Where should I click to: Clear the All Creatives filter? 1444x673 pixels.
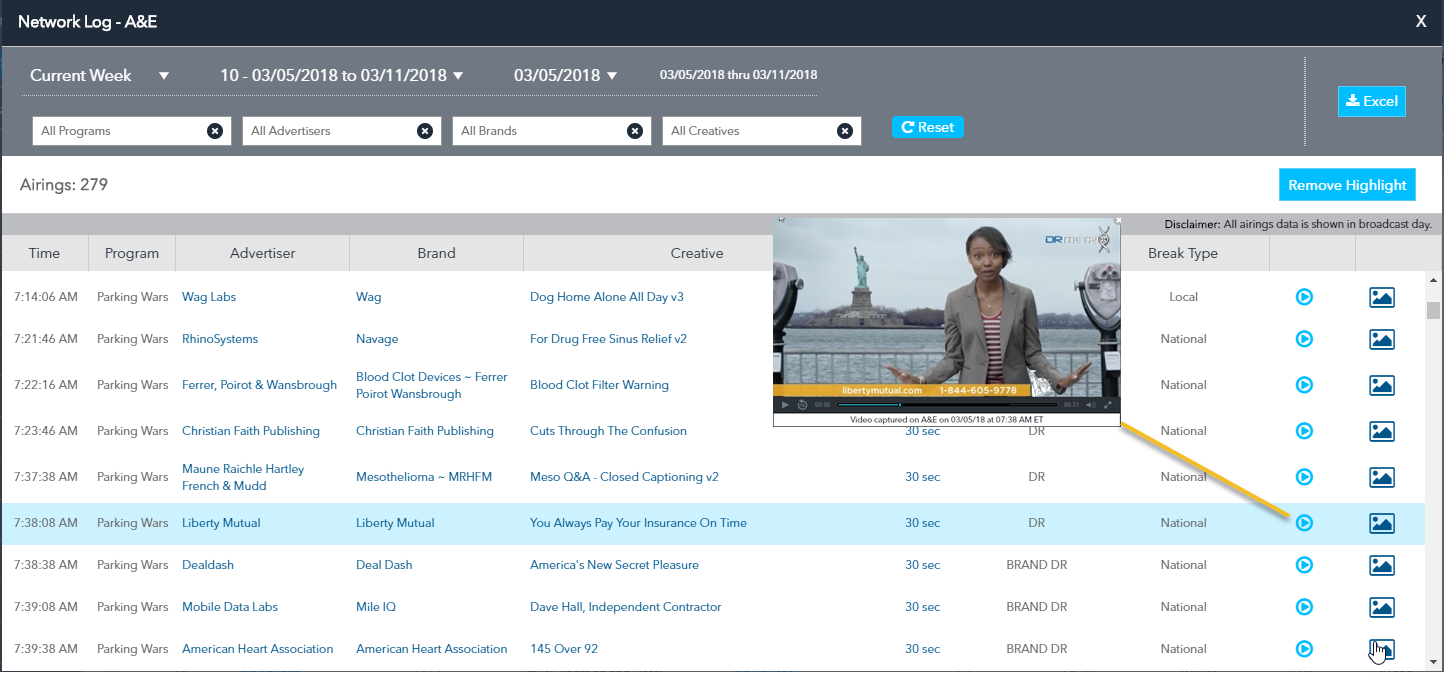(844, 131)
